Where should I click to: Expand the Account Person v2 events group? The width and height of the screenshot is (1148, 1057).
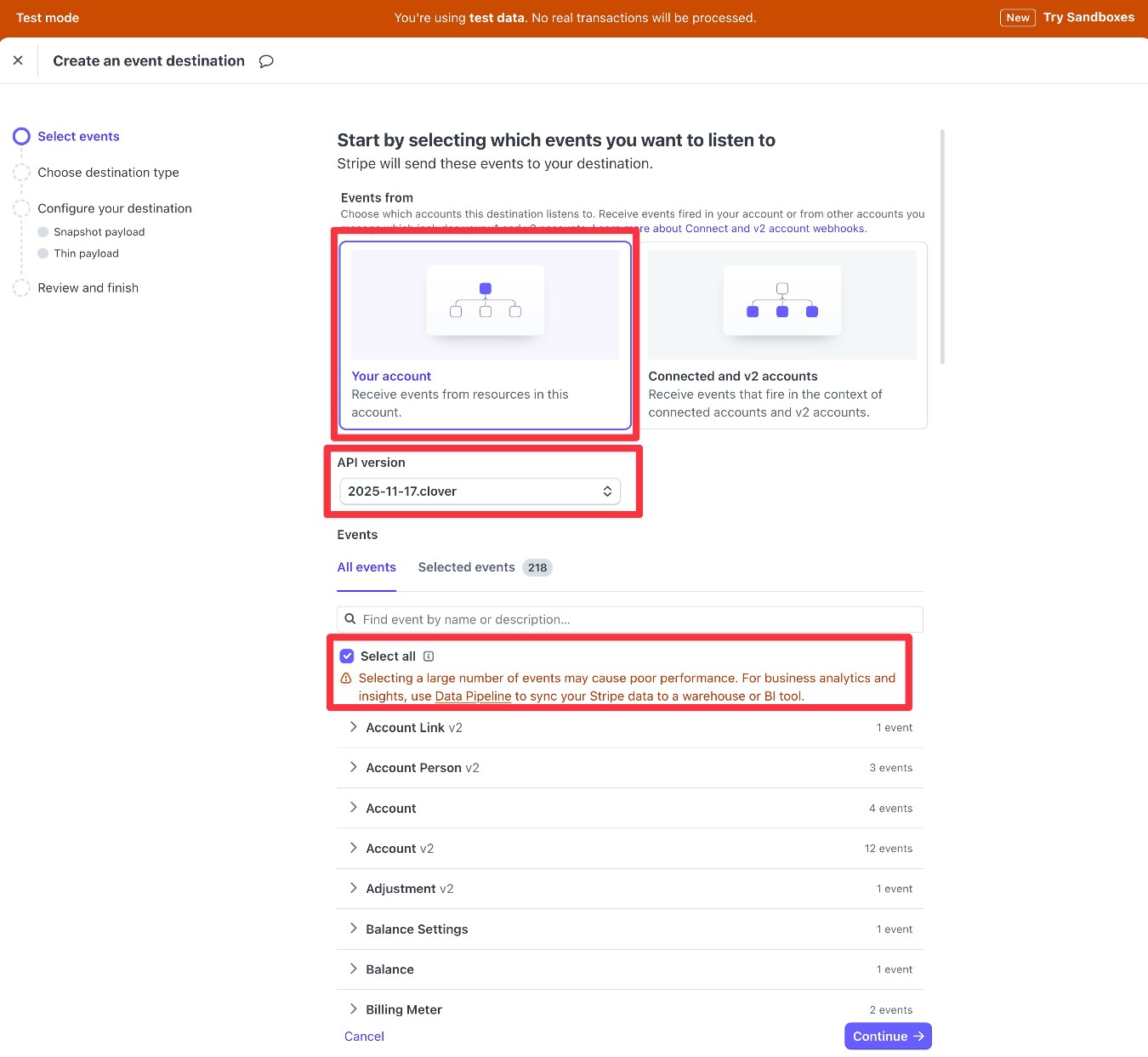pyautogui.click(x=353, y=767)
